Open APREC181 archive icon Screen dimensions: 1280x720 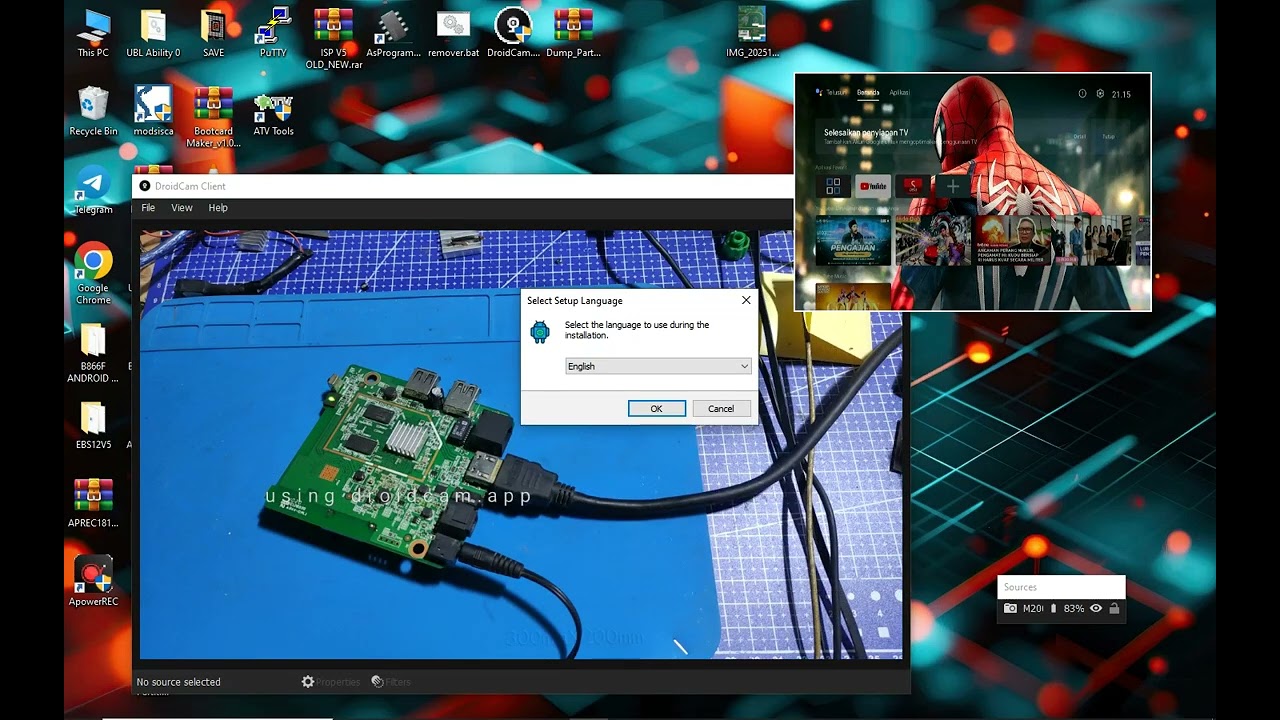(x=93, y=503)
